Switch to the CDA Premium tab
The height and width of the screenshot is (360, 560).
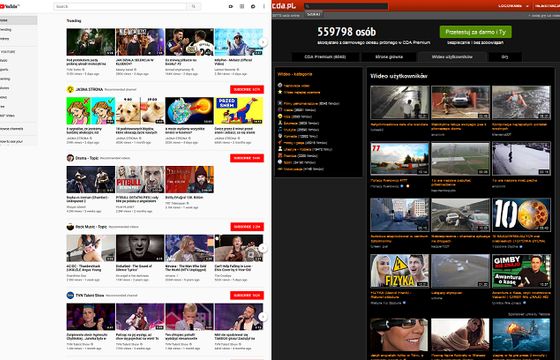click(325, 57)
